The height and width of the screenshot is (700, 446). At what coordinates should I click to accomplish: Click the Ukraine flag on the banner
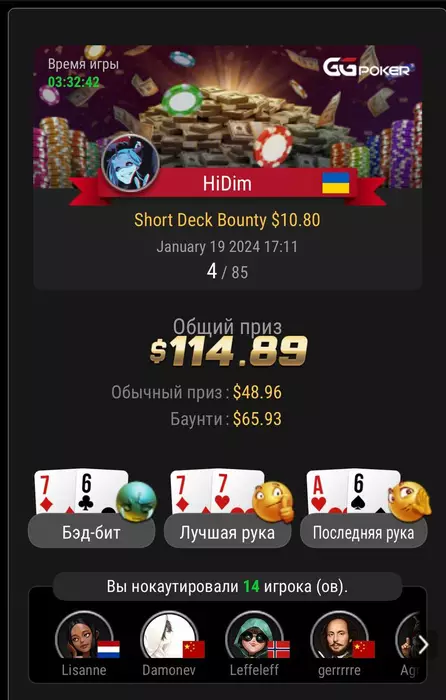[336, 183]
